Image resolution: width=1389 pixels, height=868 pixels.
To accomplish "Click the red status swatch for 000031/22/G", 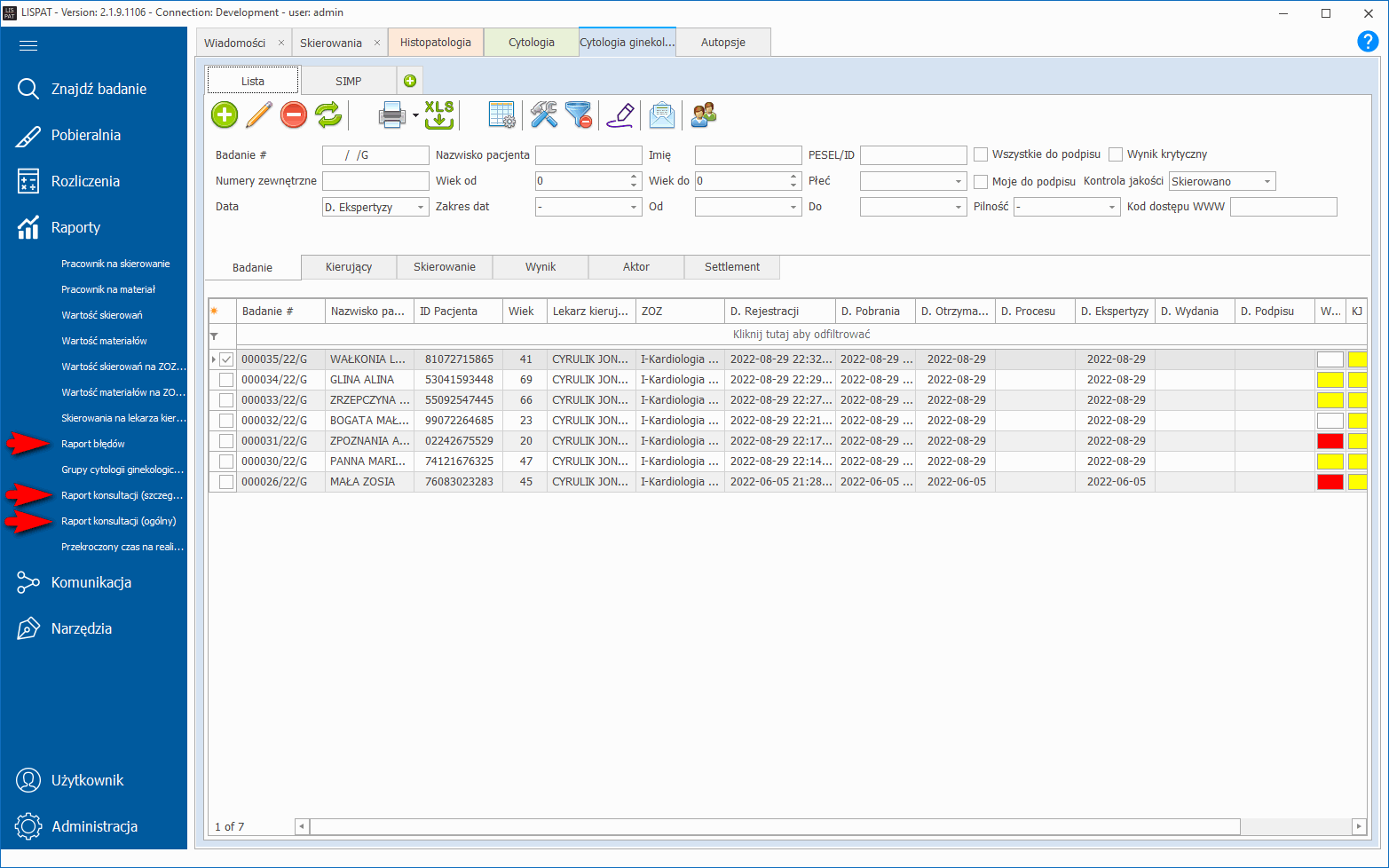I will 1330,441.
